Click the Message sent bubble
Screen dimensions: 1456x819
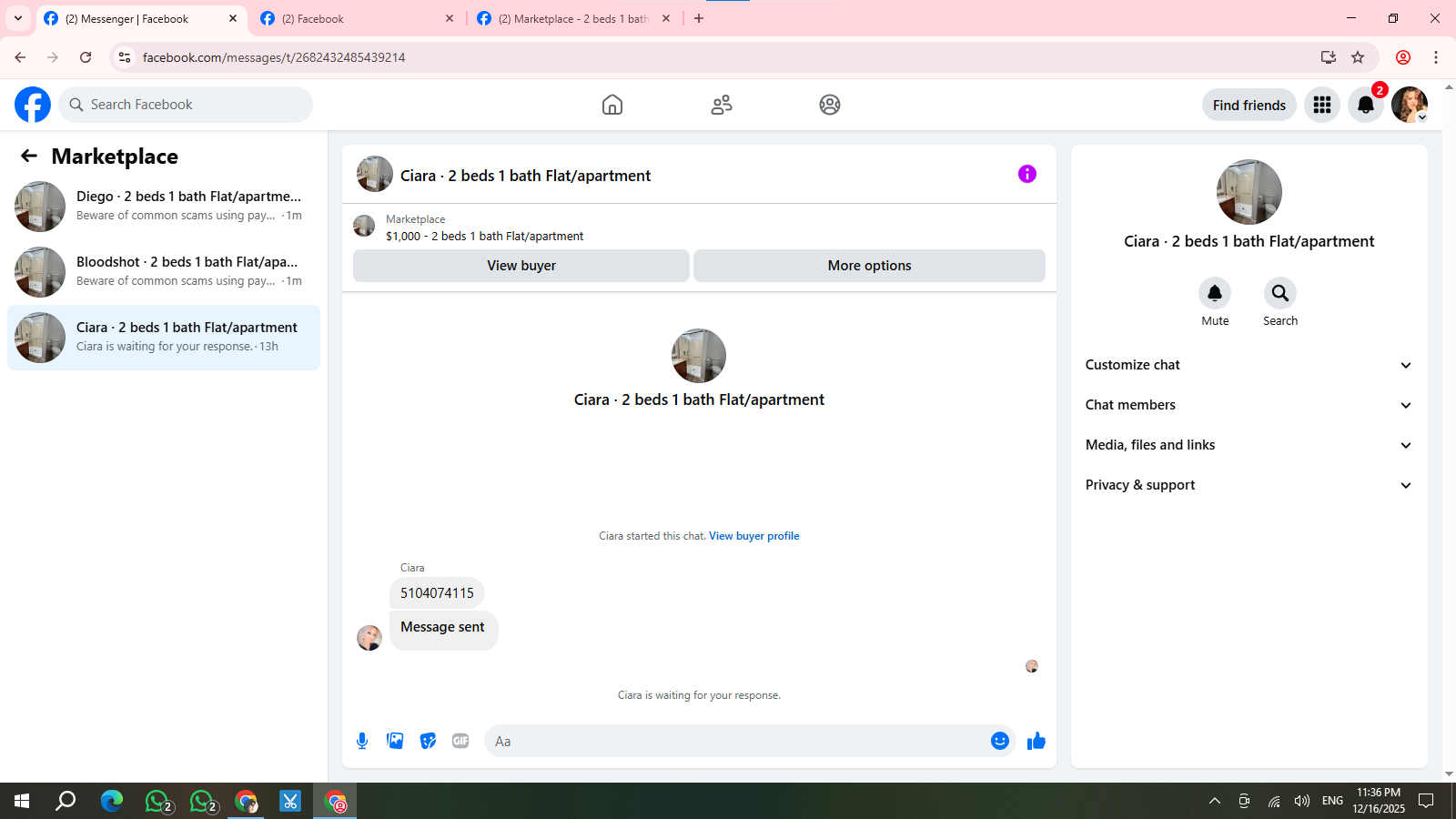pyautogui.click(x=443, y=630)
